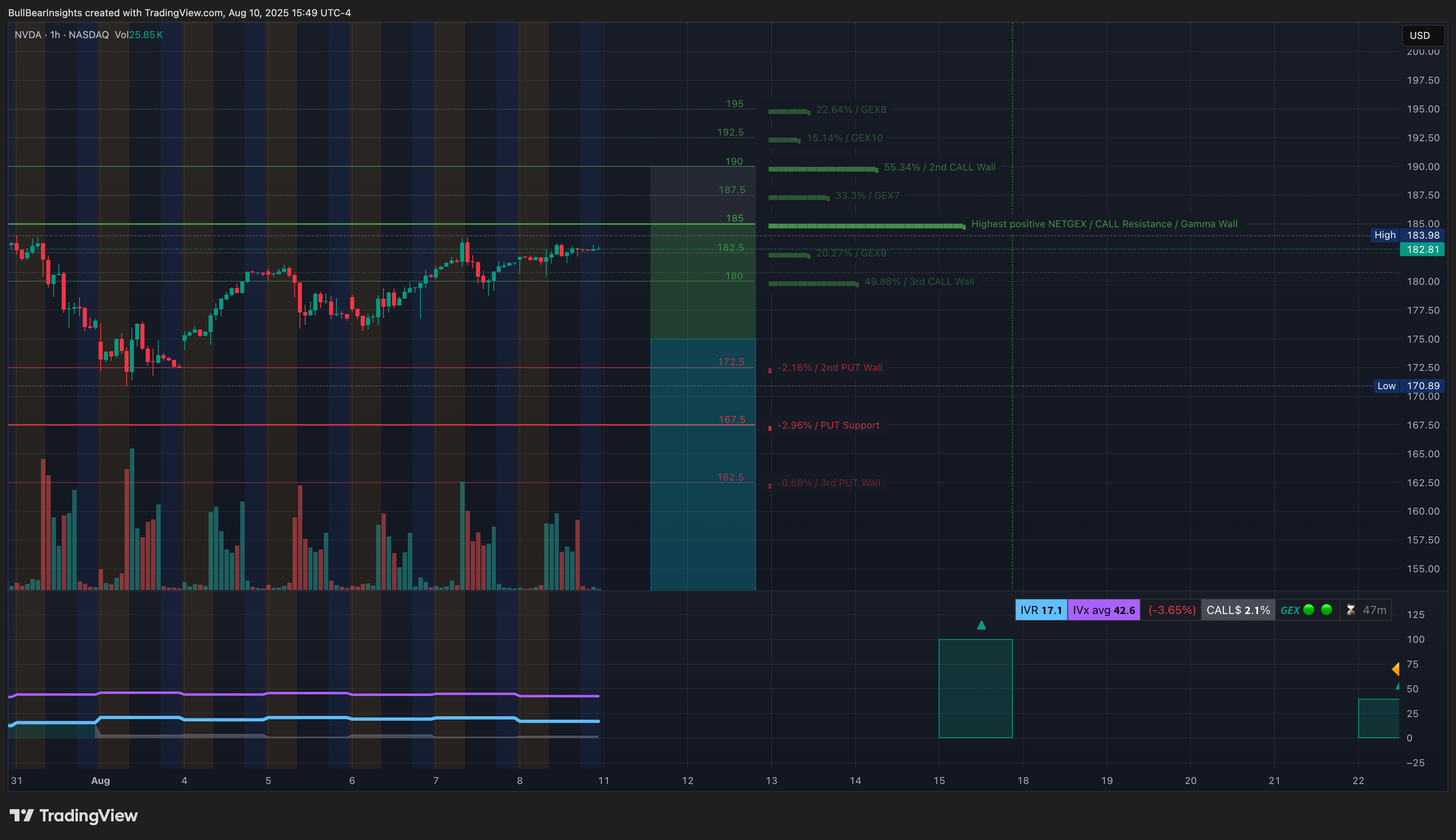Click the 'Highest positive NETGEX' Gamma Wall label
Viewport: 1456px width, 840px height.
(1104, 224)
